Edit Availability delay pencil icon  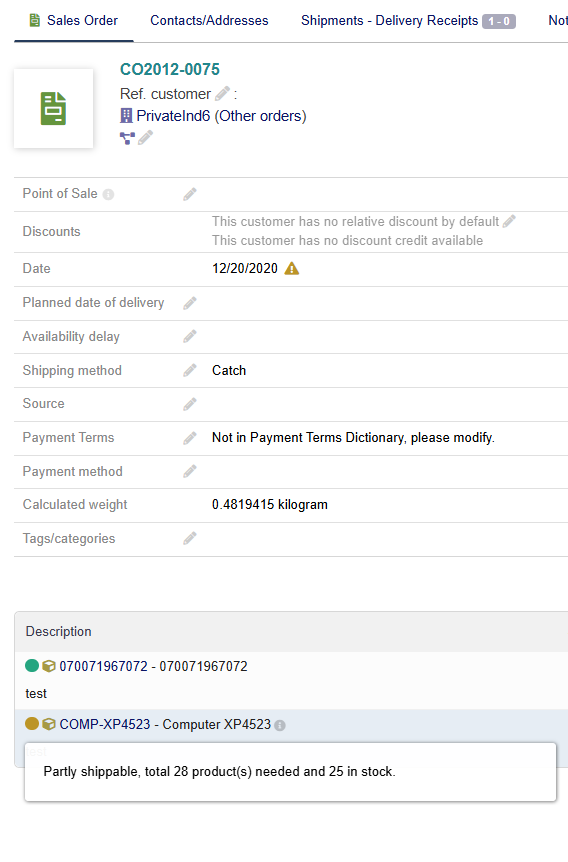click(x=190, y=336)
